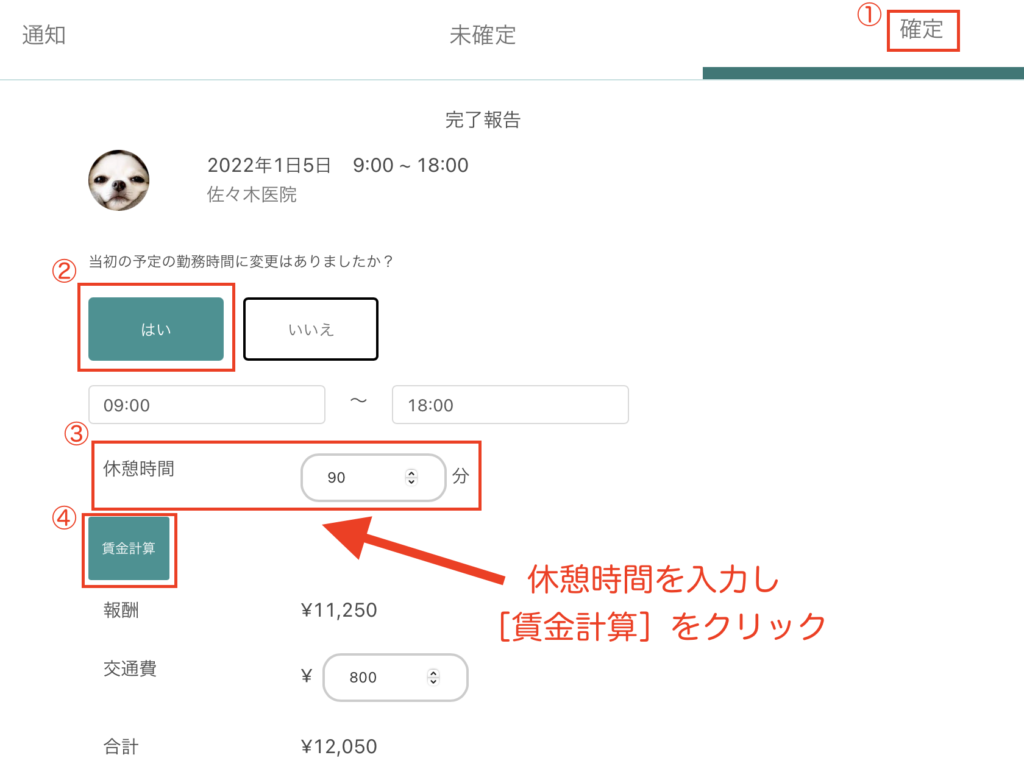Click the 09:00 start time field
This screenshot has width=1024, height=769.
pos(206,405)
